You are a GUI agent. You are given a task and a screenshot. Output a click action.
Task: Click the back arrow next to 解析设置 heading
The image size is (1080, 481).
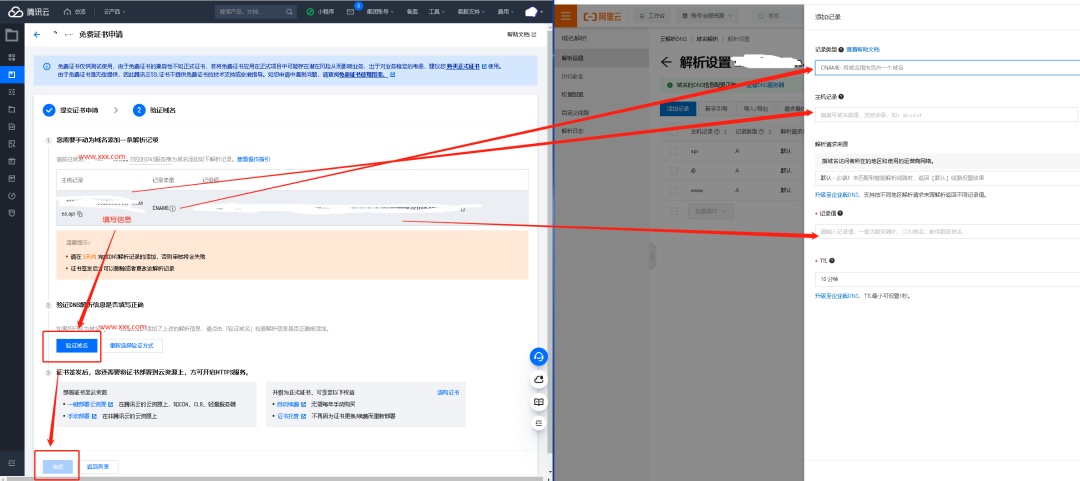tap(666, 62)
